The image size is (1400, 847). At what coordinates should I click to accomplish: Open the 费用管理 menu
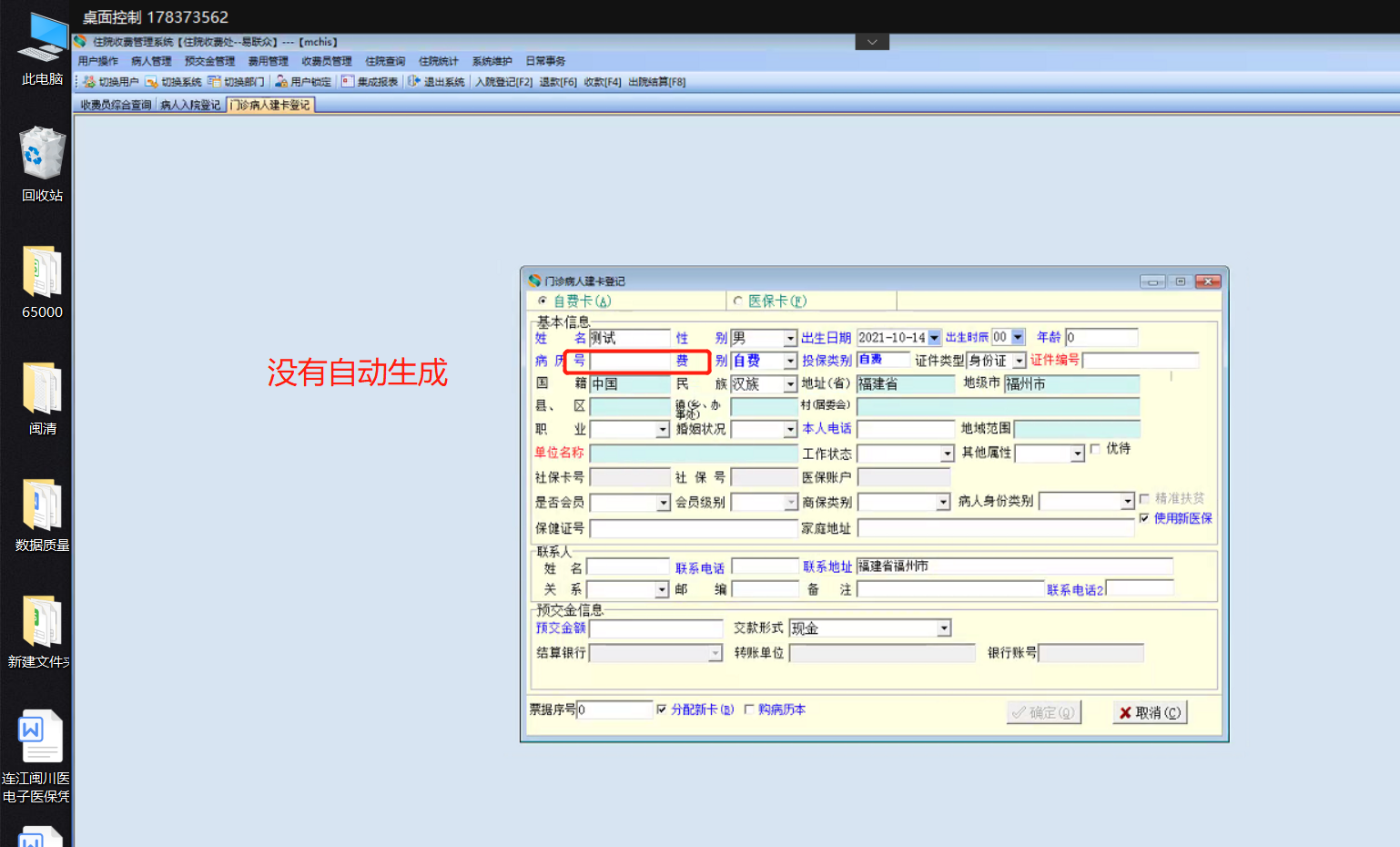tap(269, 61)
